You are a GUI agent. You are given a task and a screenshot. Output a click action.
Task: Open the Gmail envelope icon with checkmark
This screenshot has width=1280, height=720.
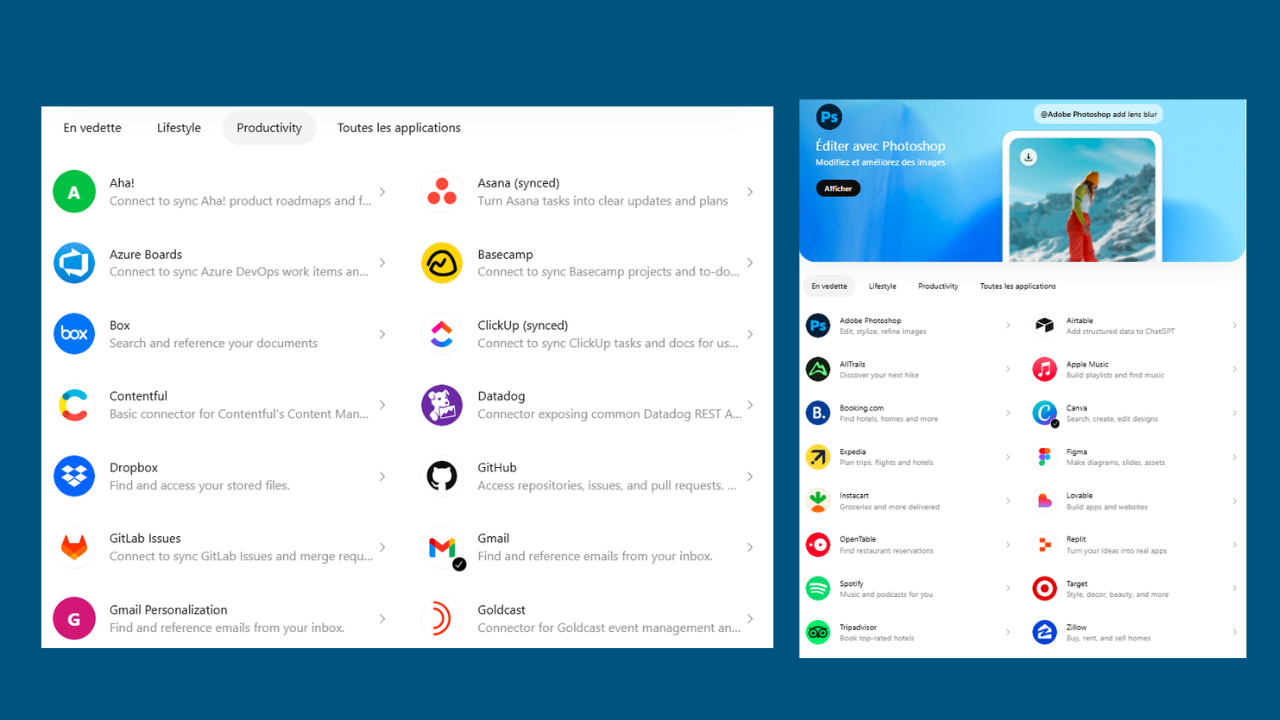[442, 547]
